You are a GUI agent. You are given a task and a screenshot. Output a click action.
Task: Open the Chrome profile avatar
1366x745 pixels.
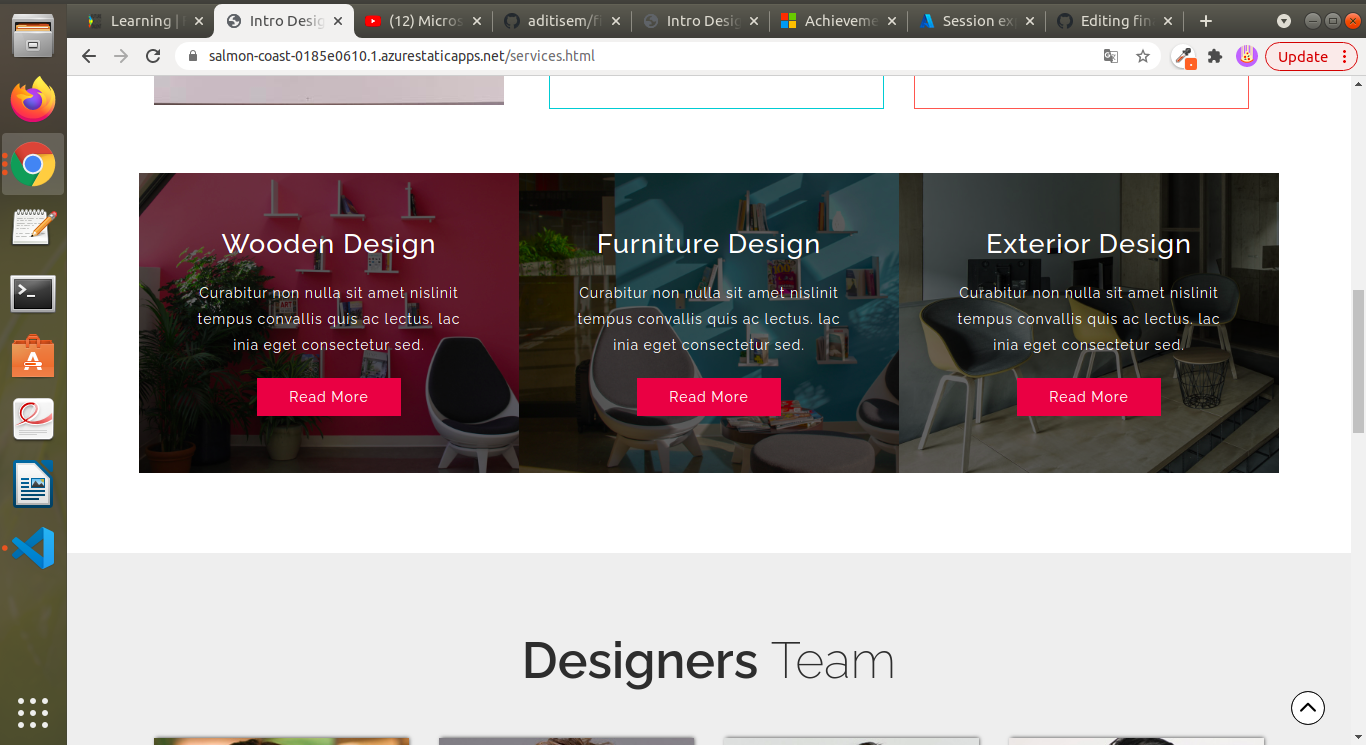(x=1246, y=56)
